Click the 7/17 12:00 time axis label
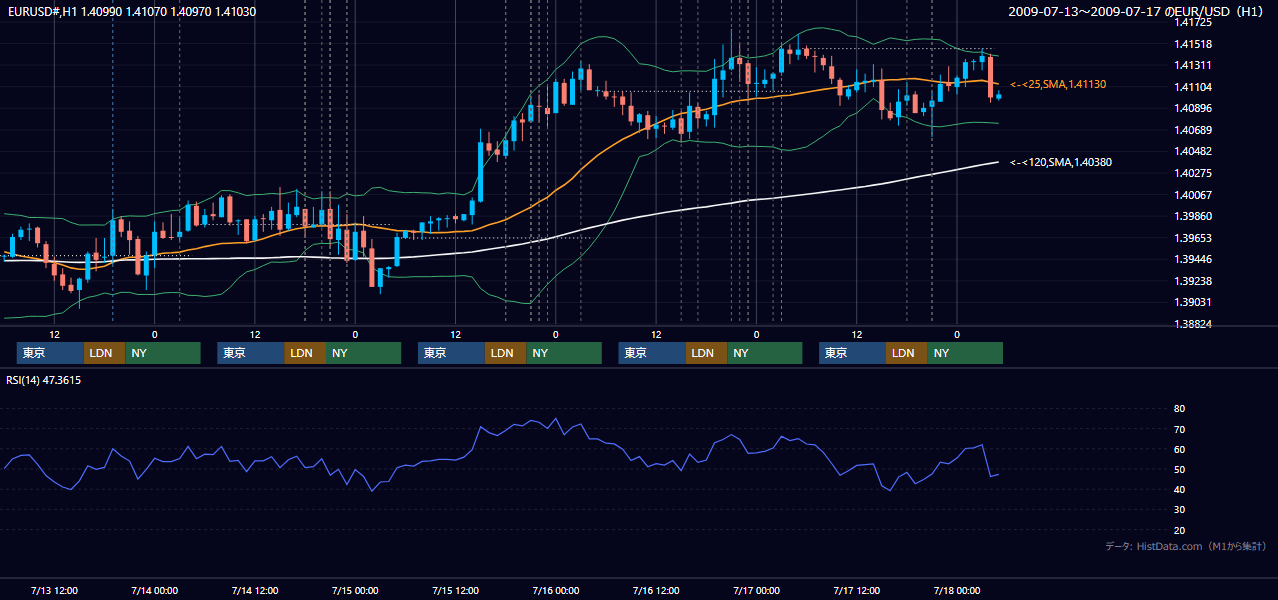 click(856, 590)
